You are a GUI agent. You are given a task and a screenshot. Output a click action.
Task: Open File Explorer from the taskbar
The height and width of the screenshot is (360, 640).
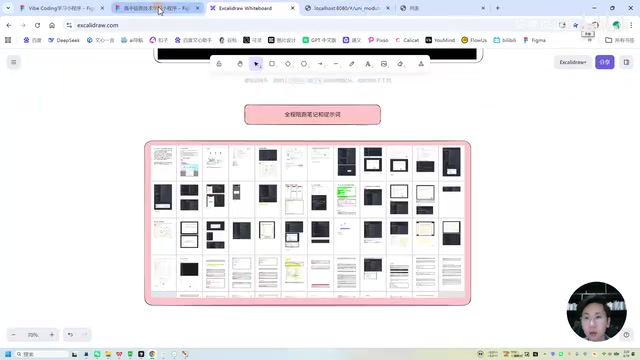tap(108, 354)
